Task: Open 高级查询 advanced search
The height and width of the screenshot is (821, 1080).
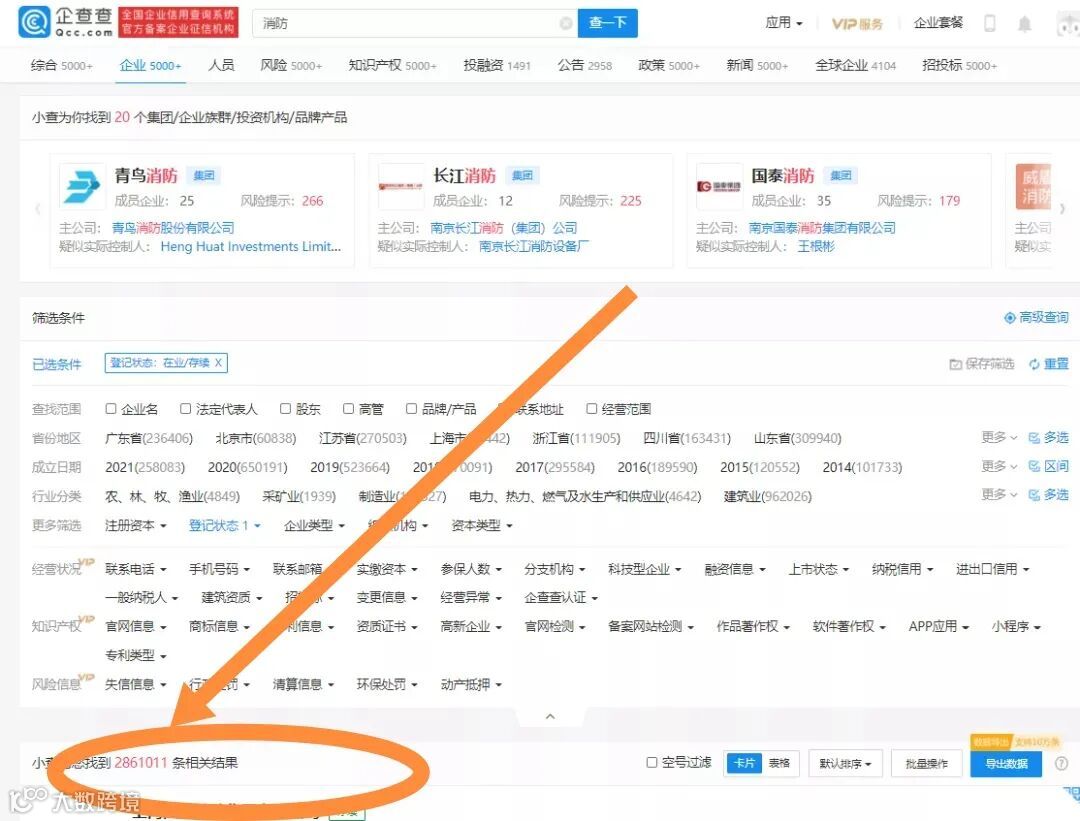Action: coord(1036,318)
